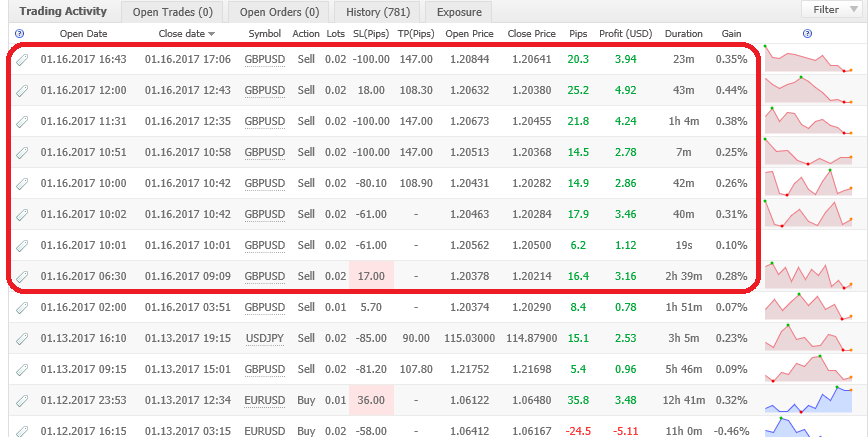Sort table by Open Date header
Viewport: 868px width, 437px height.
coord(84,34)
